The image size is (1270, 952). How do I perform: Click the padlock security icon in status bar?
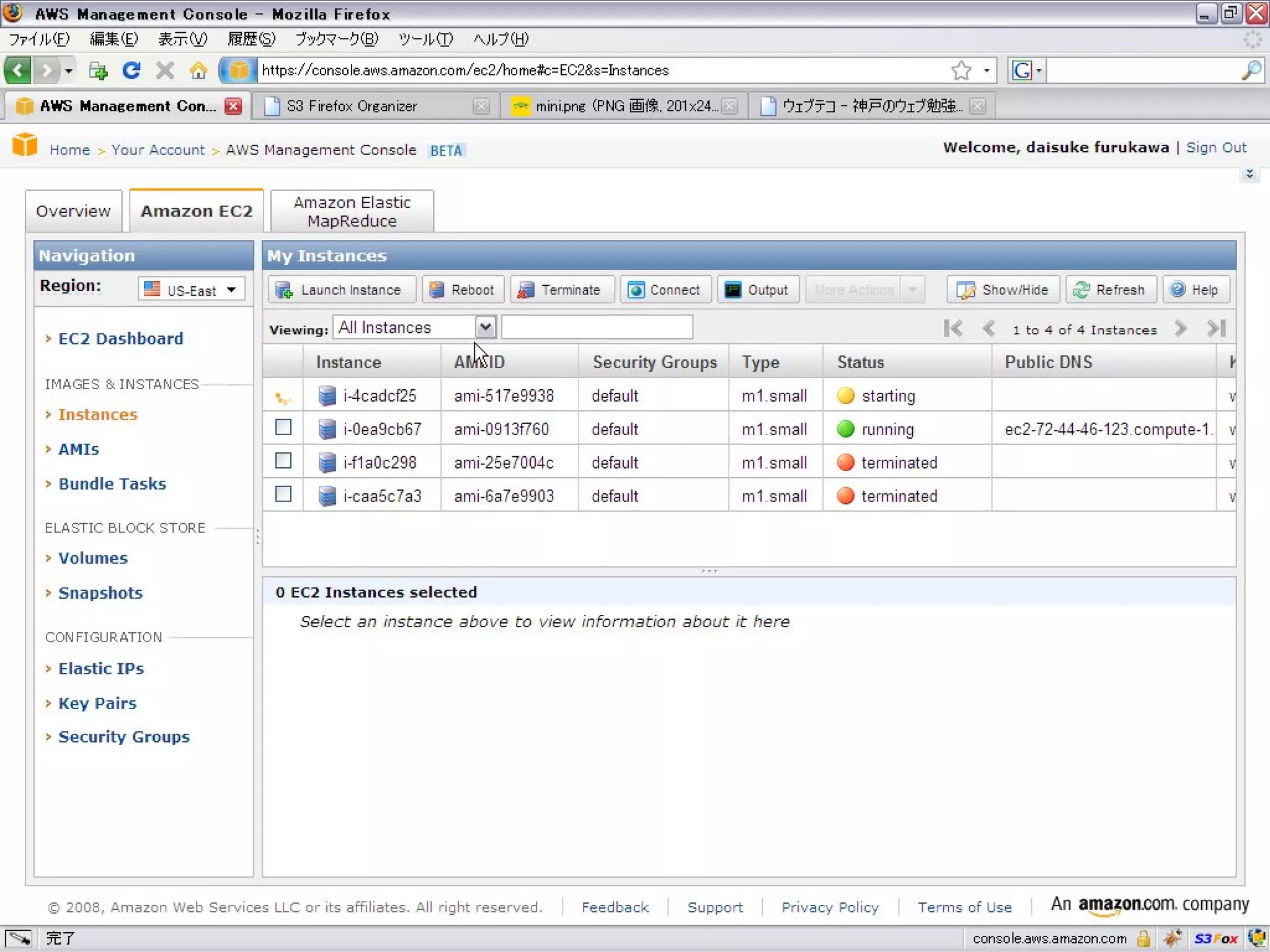[1143, 938]
